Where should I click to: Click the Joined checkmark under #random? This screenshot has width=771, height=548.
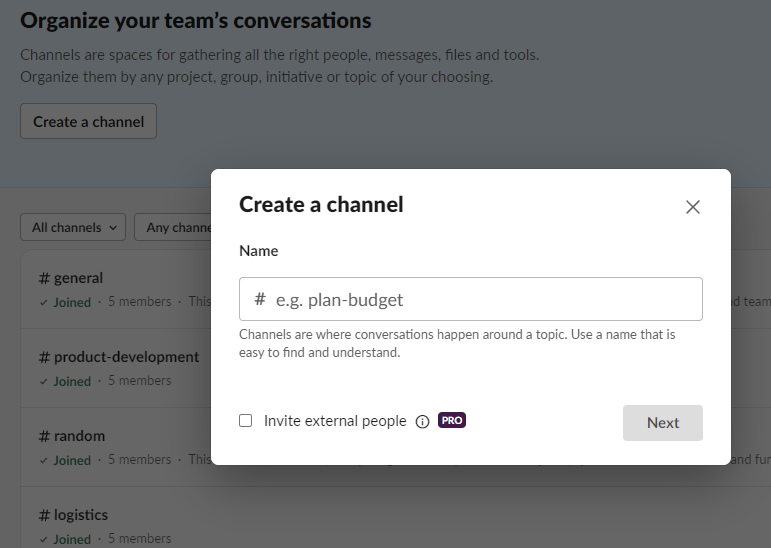click(44, 460)
